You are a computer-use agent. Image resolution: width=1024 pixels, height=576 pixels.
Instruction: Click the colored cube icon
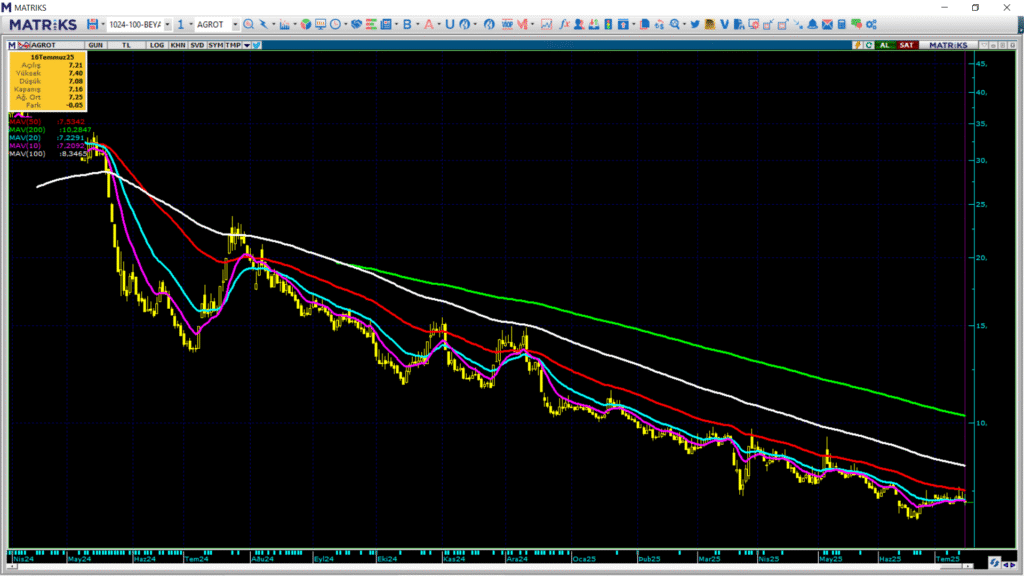[306, 24]
